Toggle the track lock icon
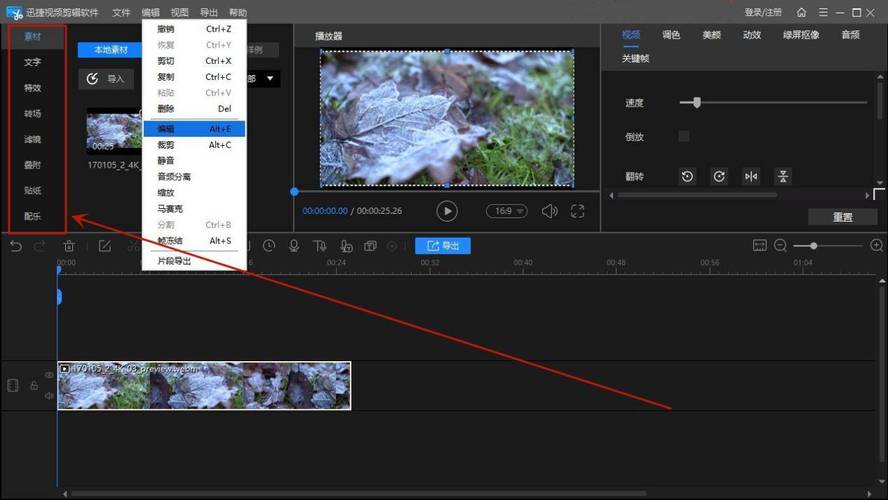Viewport: 888px width, 500px height. point(34,385)
